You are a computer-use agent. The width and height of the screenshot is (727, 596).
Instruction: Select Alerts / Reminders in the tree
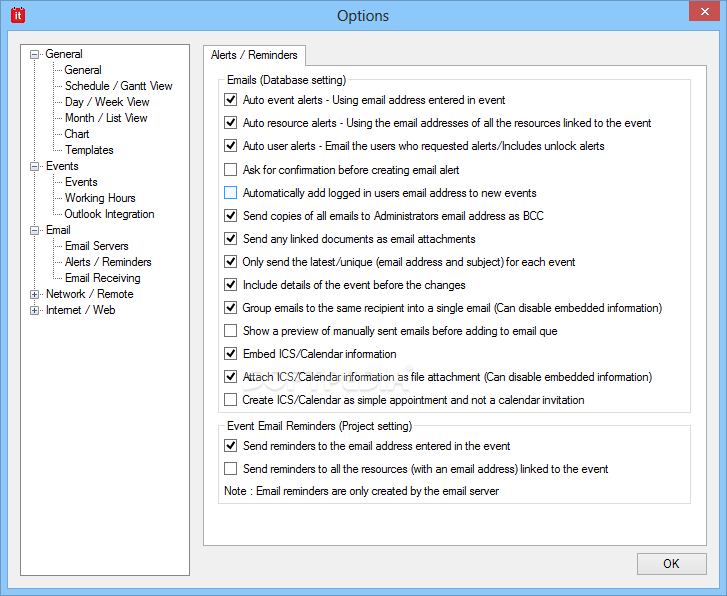tap(108, 262)
